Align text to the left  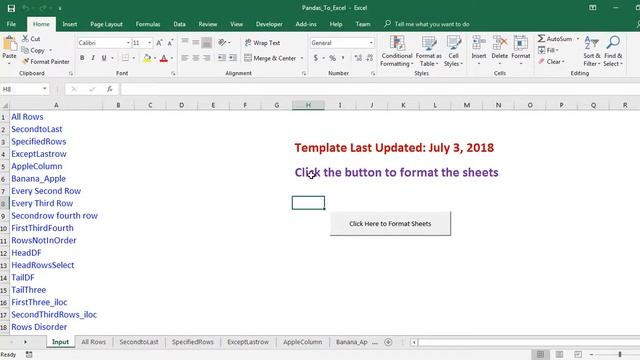[x=184, y=58]
